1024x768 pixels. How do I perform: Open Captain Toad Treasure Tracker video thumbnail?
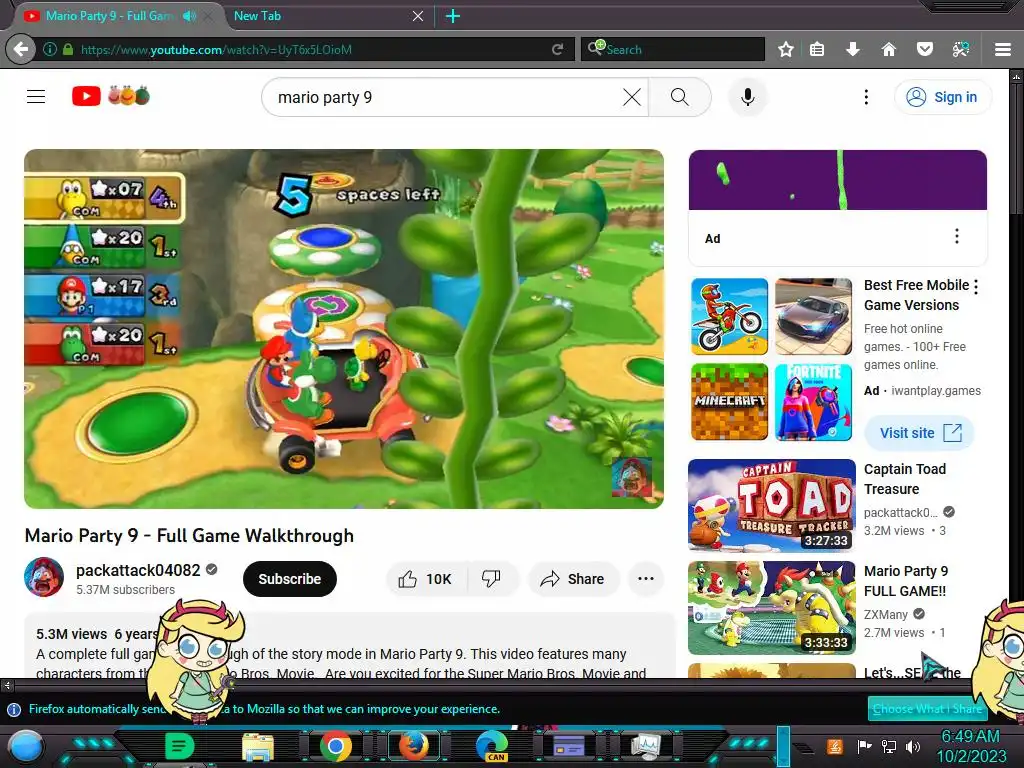[771, 505]
